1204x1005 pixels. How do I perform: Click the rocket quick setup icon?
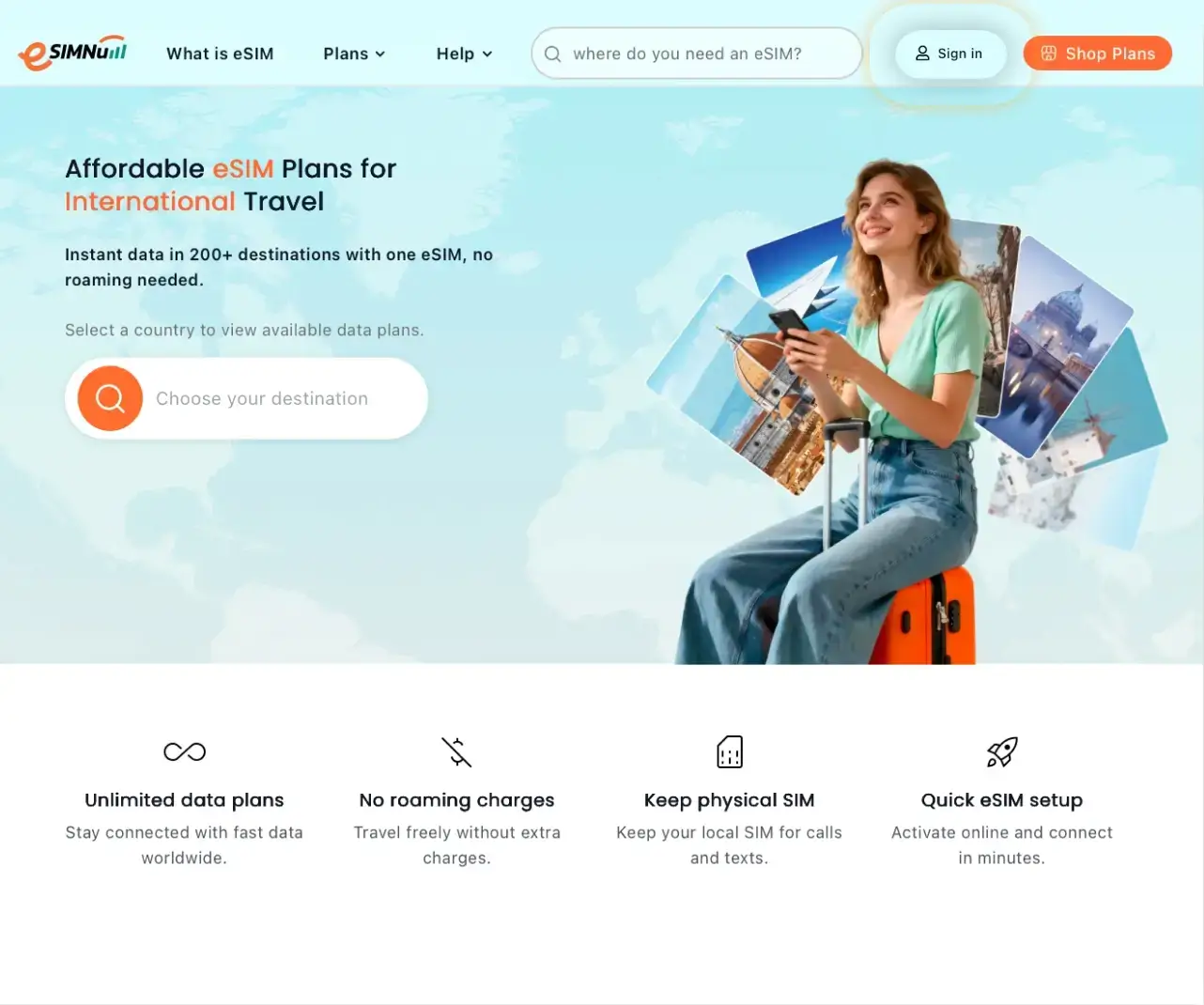click(1002, 751)
